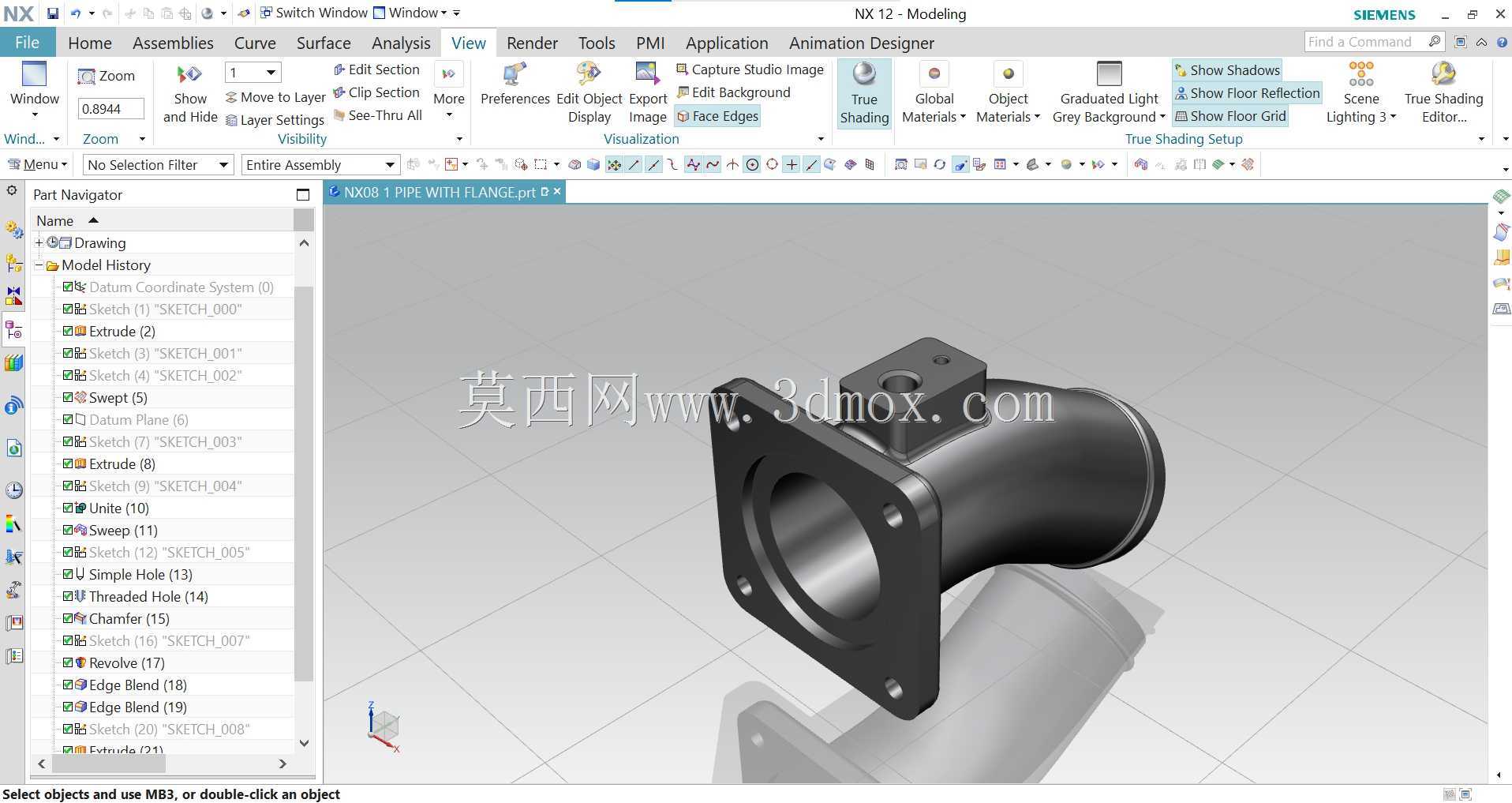Toggle Show Floor Reflection
The height and width of the screenshot is (803, 1512).
pyautogui.click(x=1247, y=93)
